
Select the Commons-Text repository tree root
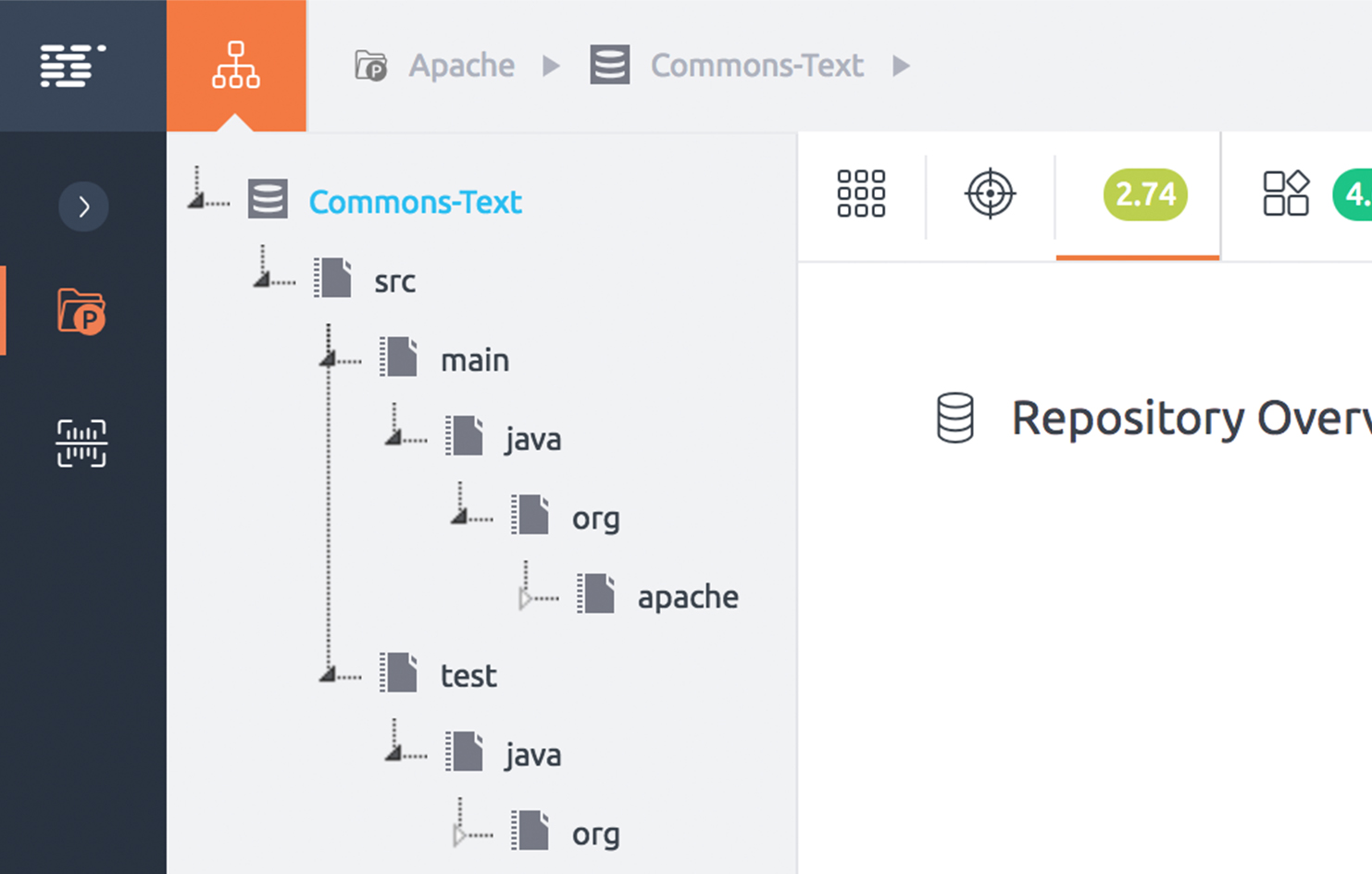[415, 202]
